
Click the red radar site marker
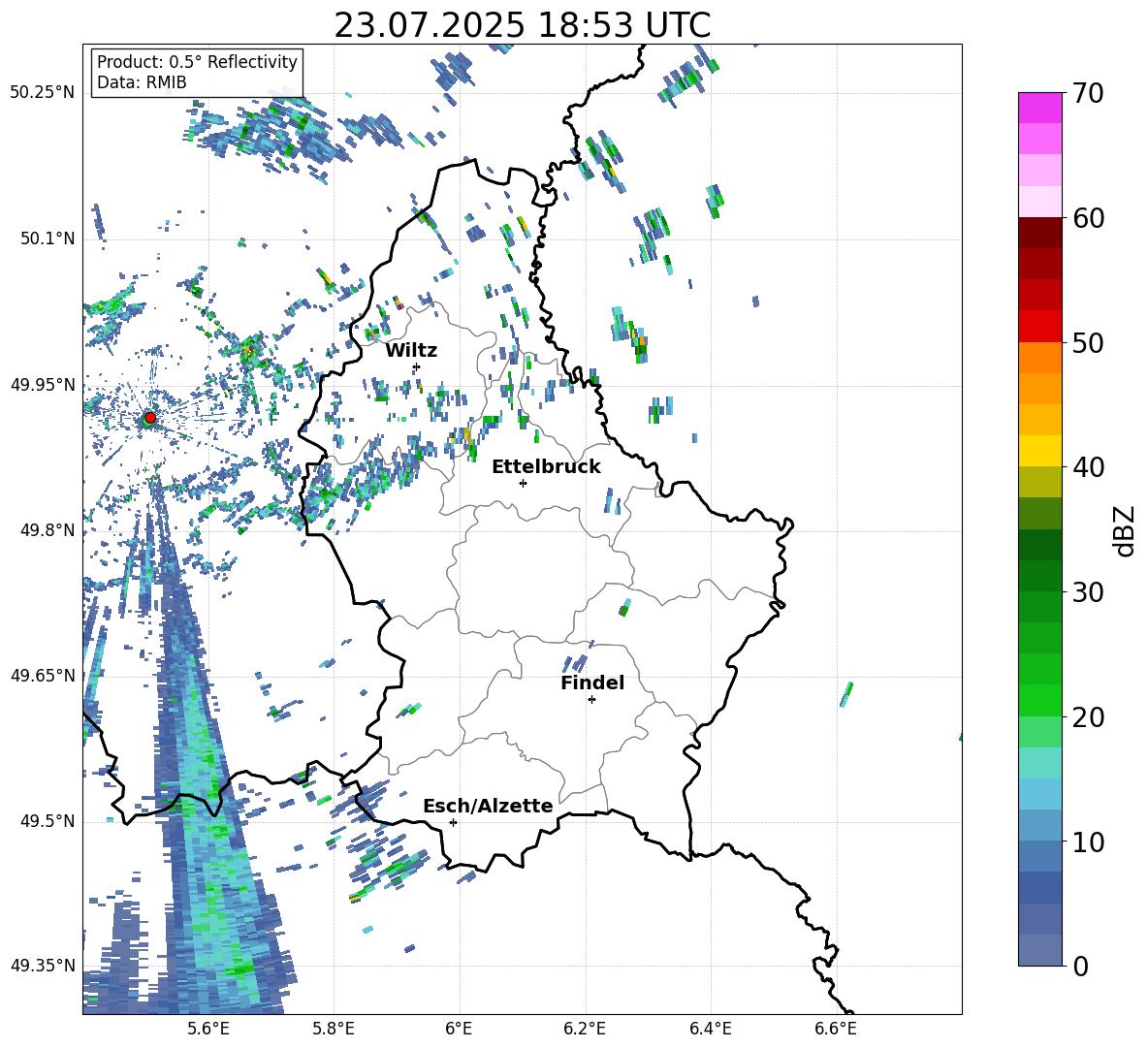150,418
